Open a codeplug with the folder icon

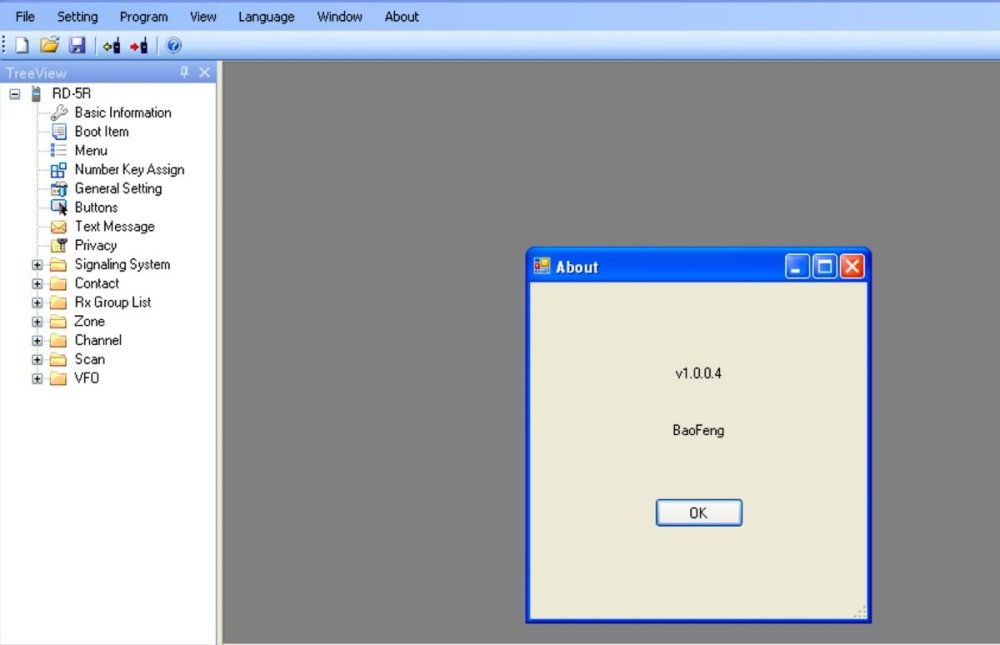pyautogui.click(x=49, y=45)
